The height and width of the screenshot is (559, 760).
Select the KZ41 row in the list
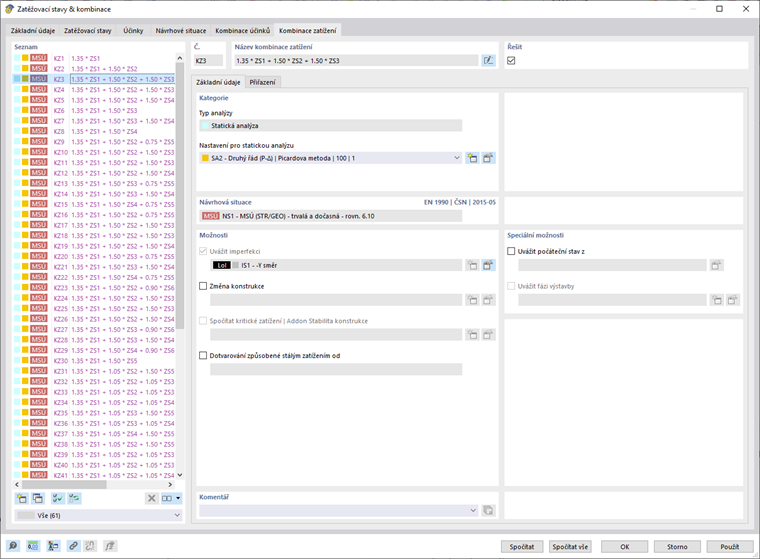[x=94, y=475]
